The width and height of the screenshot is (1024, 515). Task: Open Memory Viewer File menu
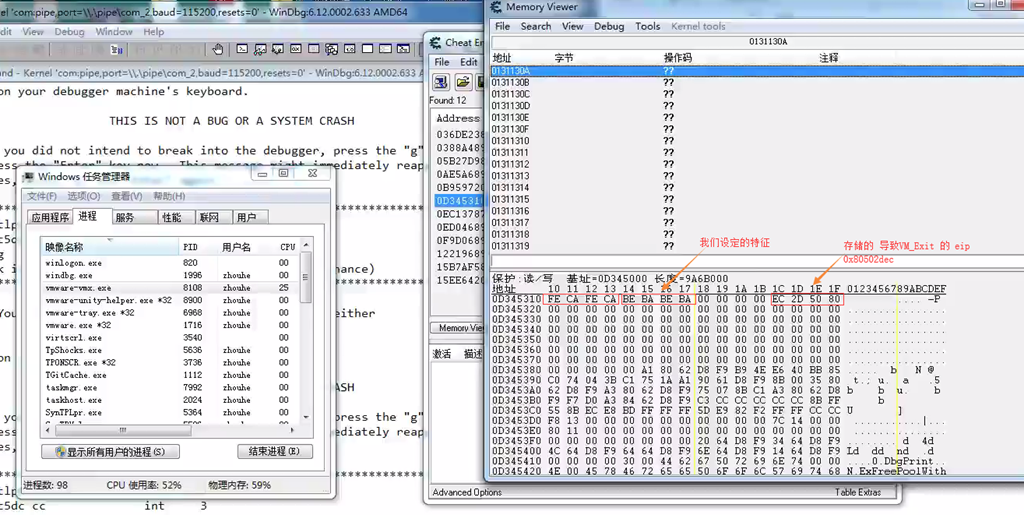point(502,26)
